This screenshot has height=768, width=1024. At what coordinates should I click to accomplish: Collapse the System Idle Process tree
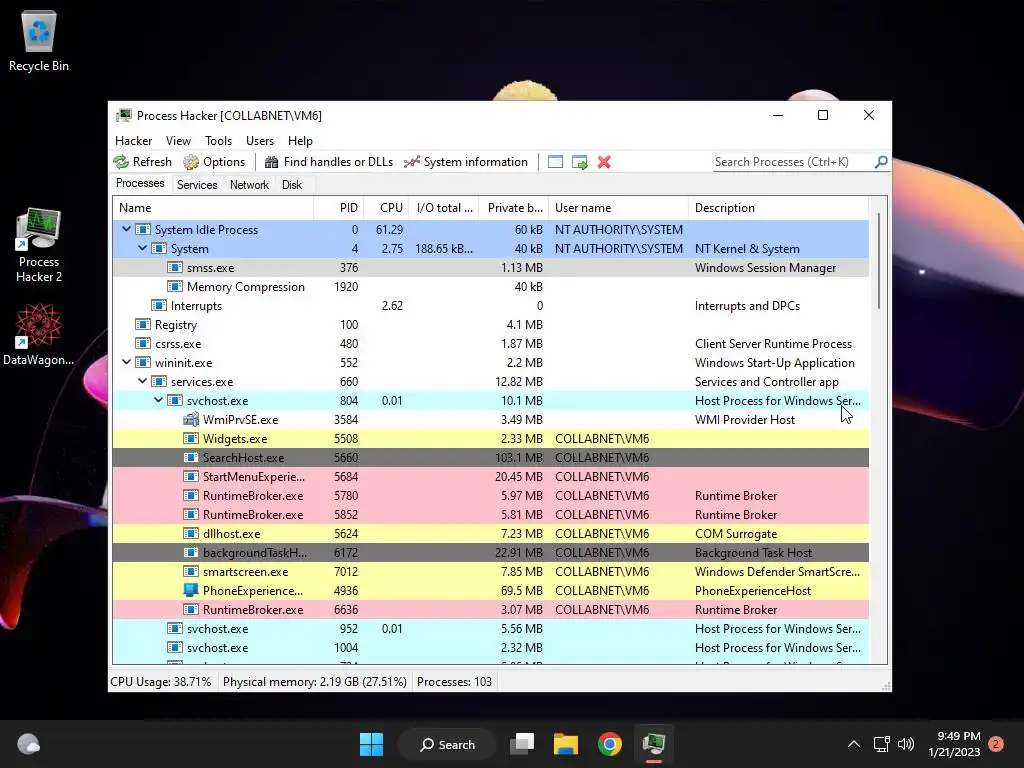tap(127, 229)
